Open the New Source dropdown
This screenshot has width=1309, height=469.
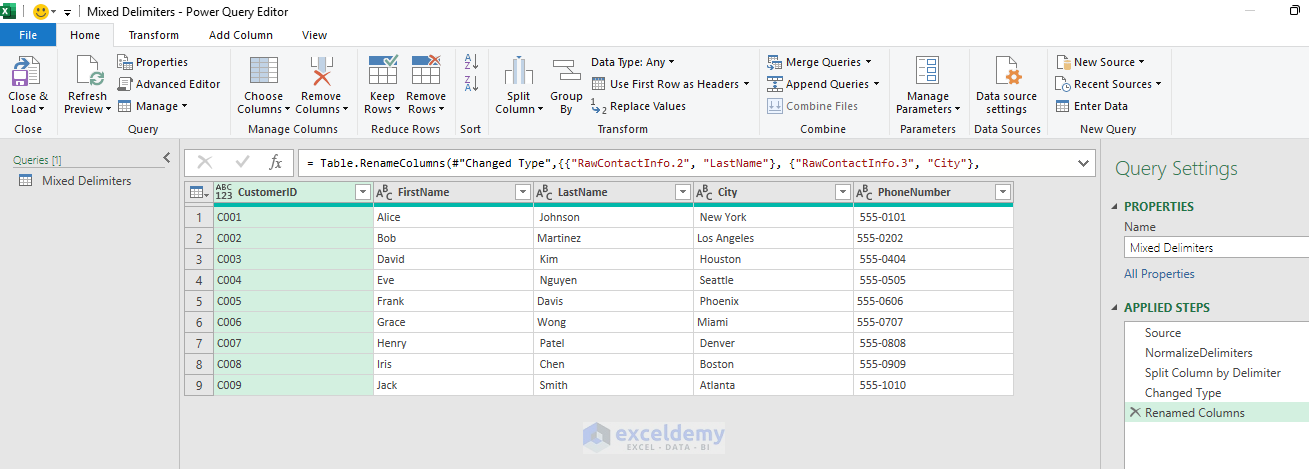coord(1100,62)
